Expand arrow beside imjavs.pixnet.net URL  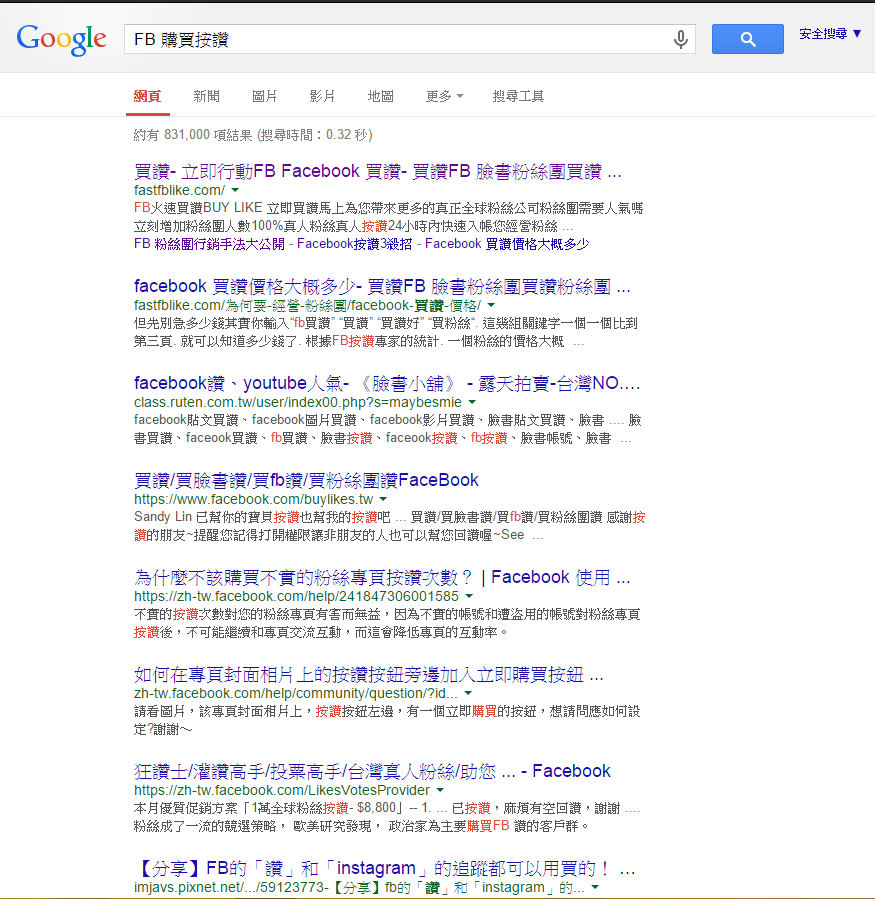[595, 887]
